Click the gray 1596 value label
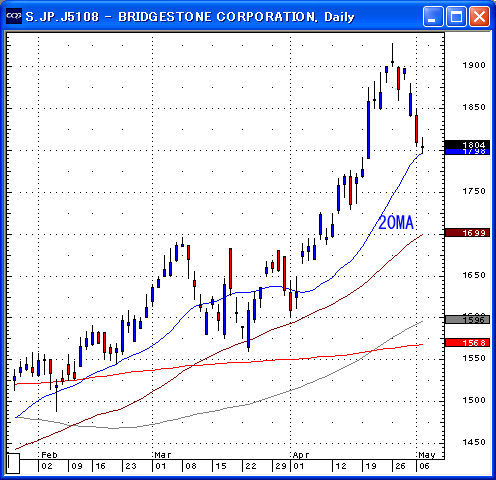 coord(467,320)
